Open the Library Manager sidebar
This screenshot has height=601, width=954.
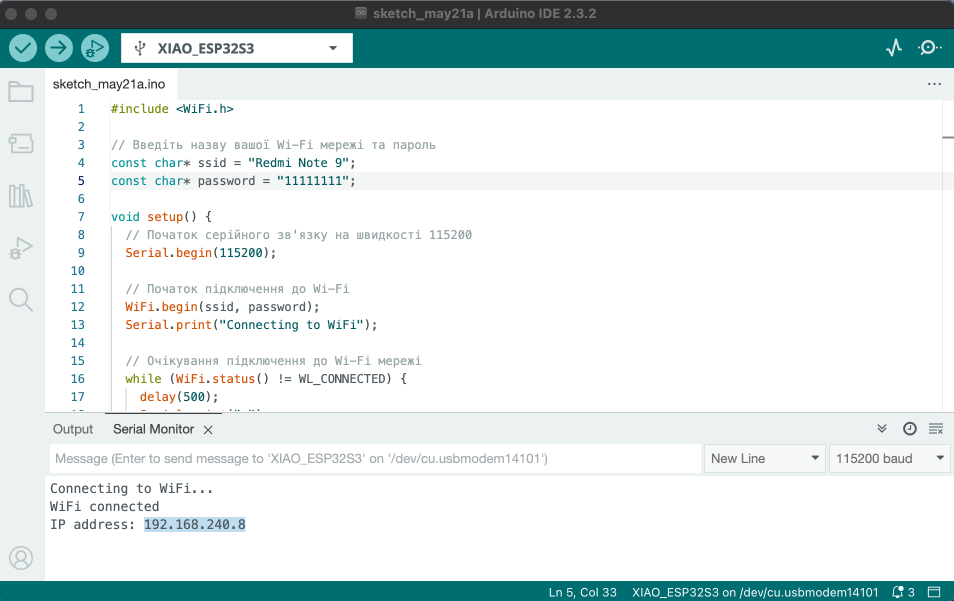(21, 195)
